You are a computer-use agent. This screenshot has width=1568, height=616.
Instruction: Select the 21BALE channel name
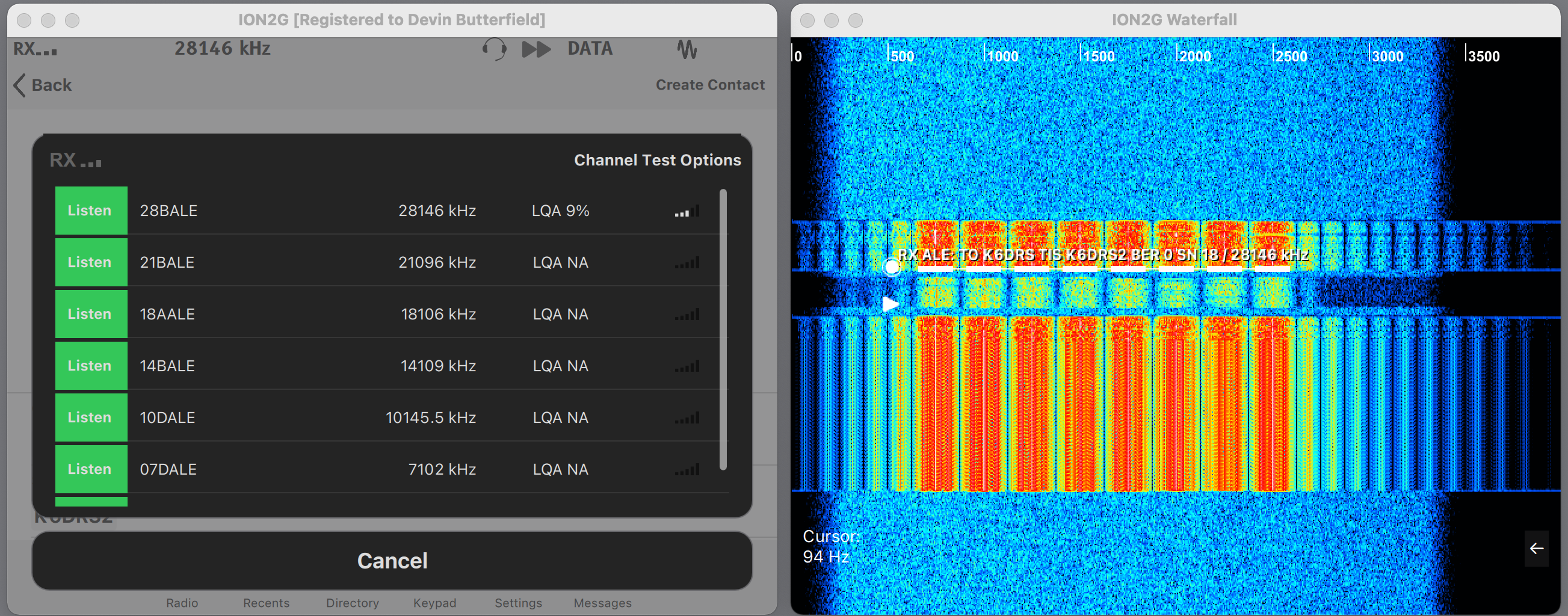pyautogui.click(x=167, y=262)
